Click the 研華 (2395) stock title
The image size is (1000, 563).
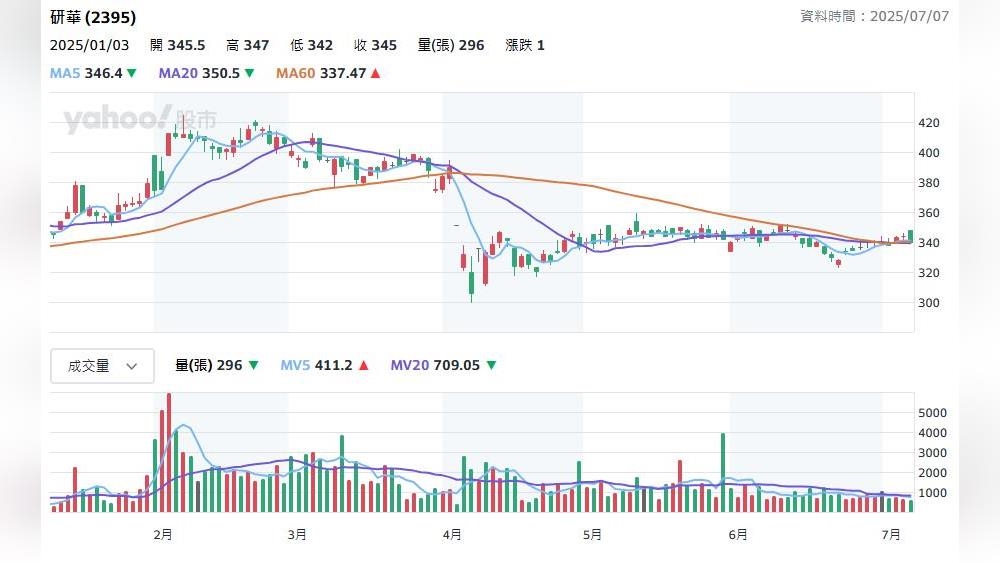pyautogui.click(x=93, y=17)
